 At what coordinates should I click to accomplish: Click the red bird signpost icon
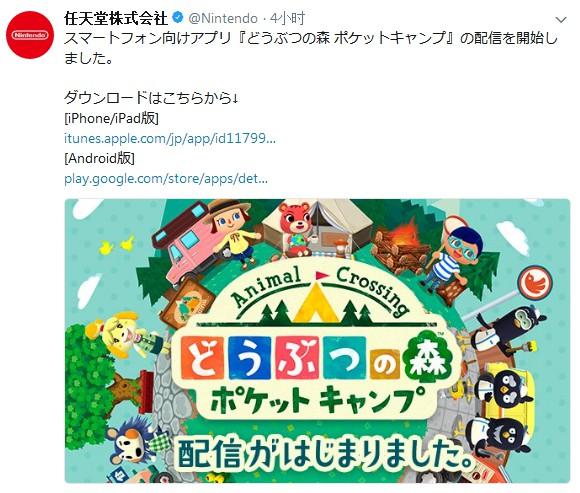(534, 283)
